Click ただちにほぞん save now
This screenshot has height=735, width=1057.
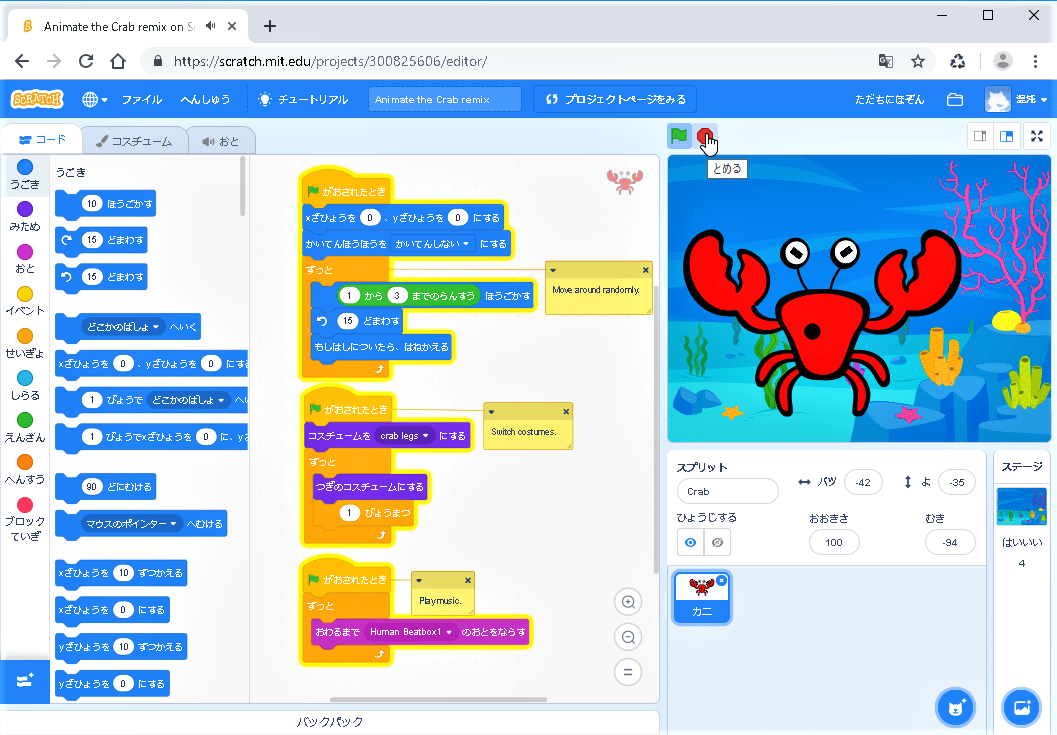click(x=890, y=99)
